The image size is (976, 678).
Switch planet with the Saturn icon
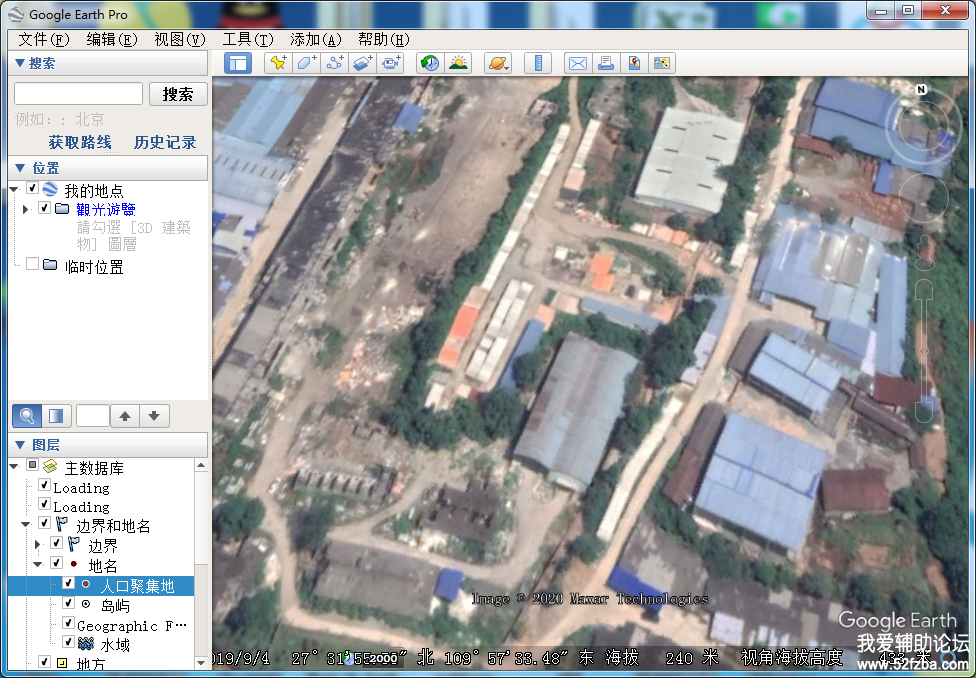pyautogui.click(x=497, y=63)
